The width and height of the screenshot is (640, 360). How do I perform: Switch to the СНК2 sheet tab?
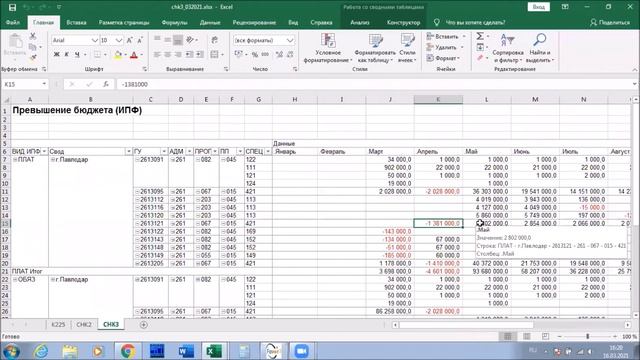(x=84, y=325)
